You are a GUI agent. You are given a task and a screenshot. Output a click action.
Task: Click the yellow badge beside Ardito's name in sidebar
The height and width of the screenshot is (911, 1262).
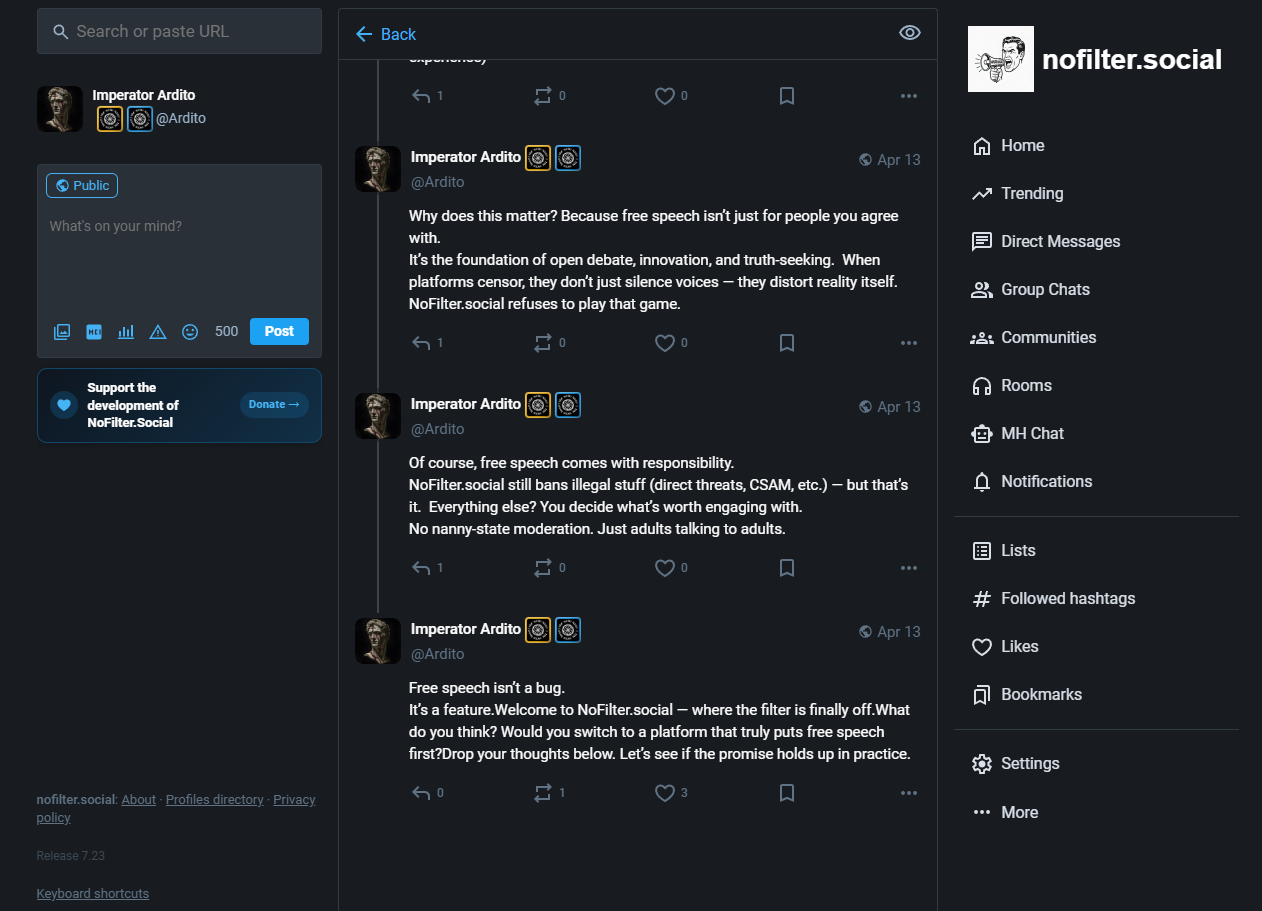coord(110,119)
